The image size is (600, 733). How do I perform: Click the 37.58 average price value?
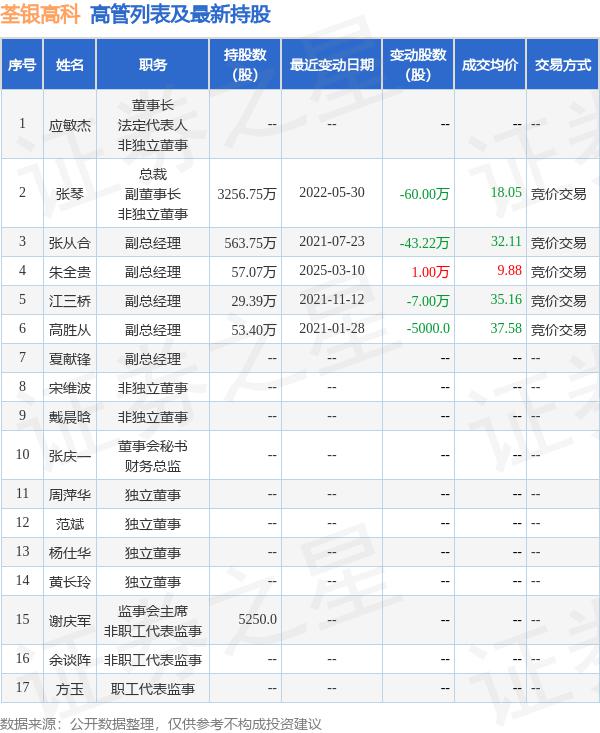coord(506,329)
